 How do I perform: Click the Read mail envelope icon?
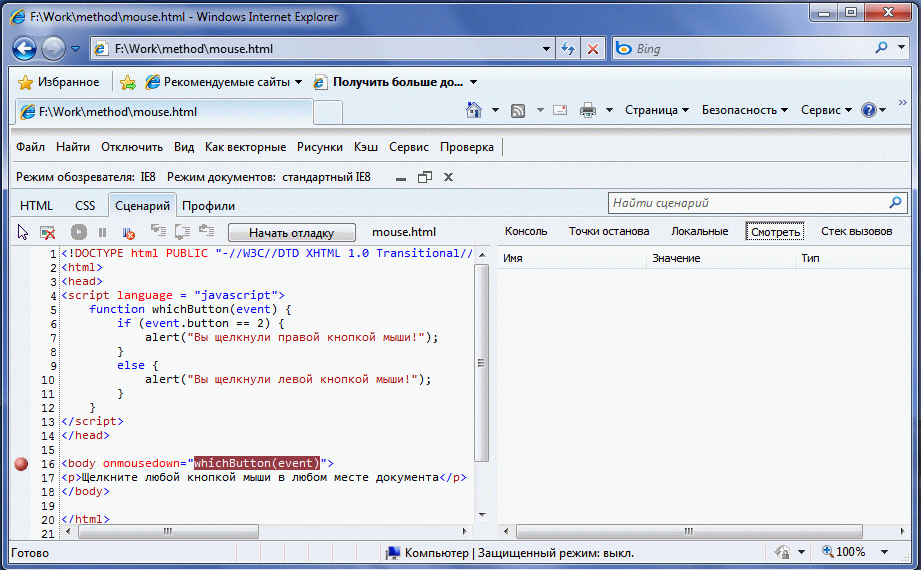pos(560,110)
